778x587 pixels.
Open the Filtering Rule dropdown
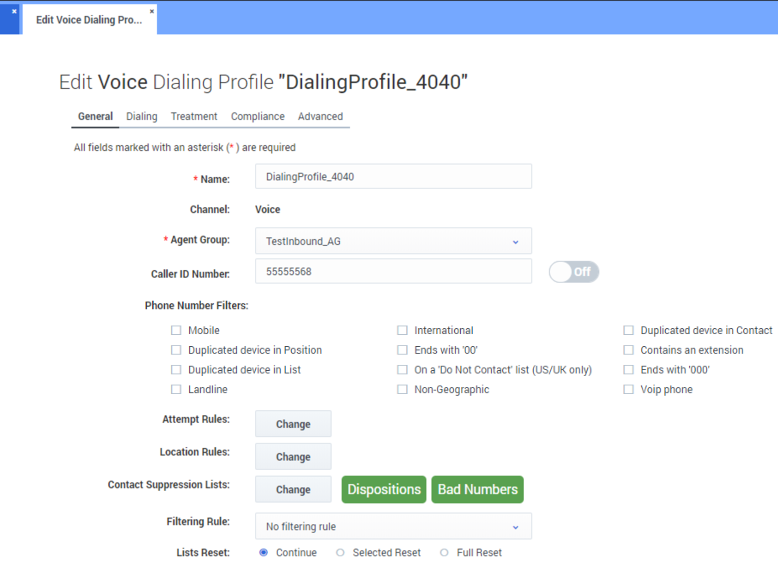coord(515,527)
